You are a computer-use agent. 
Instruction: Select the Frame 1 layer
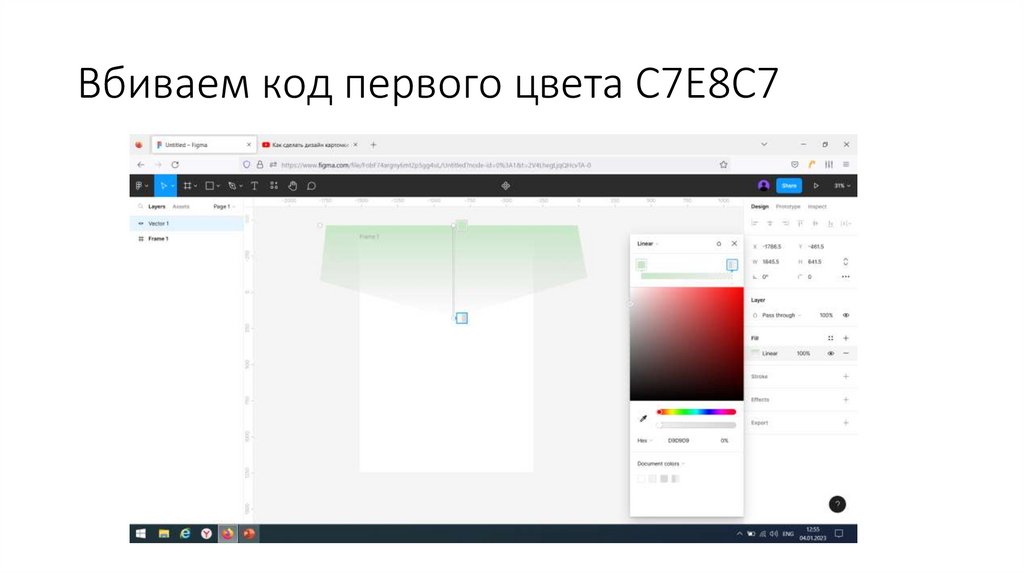tap(187, 239)
